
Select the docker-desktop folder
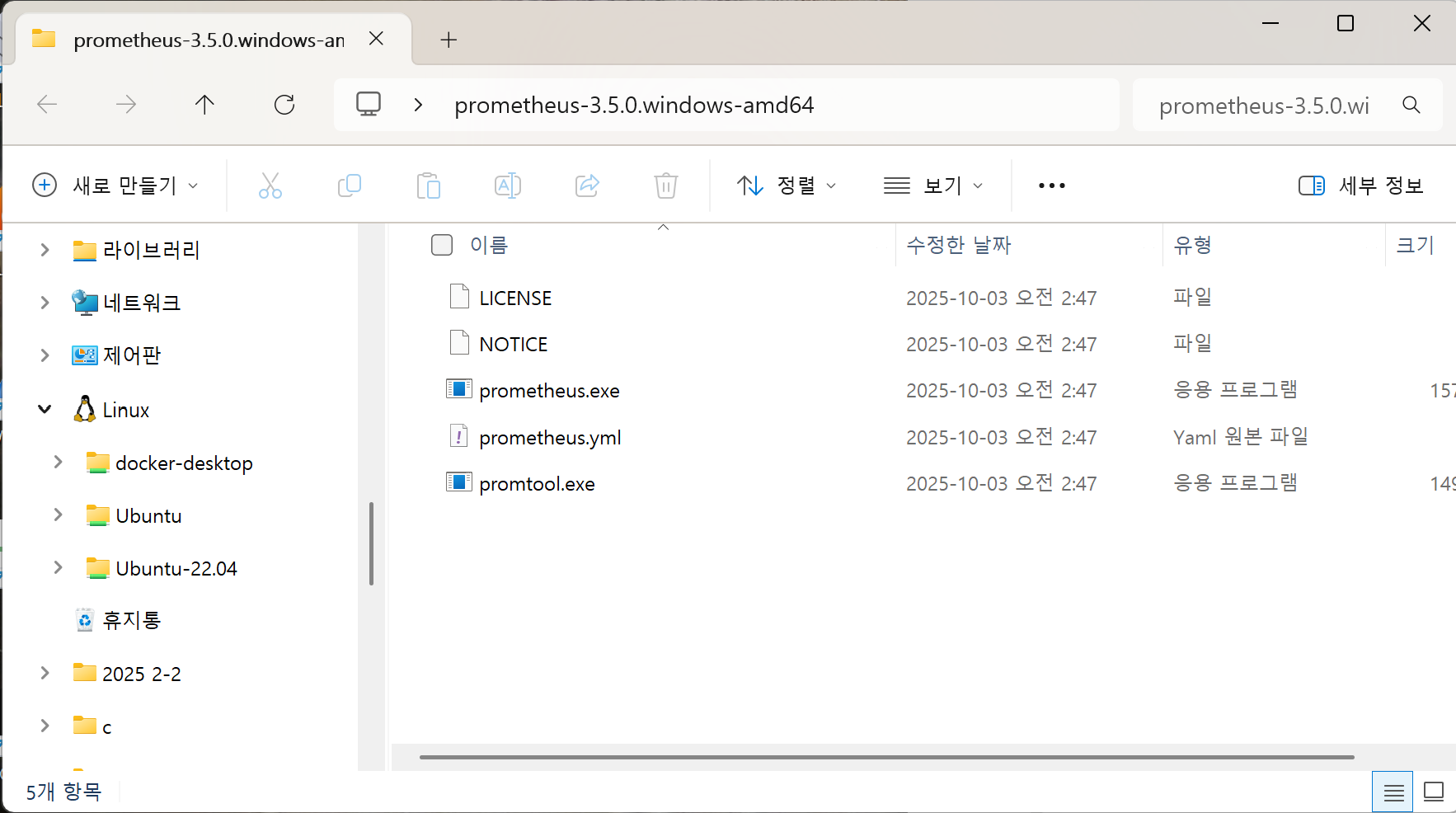pyautogui.click(x=169, y=463)
